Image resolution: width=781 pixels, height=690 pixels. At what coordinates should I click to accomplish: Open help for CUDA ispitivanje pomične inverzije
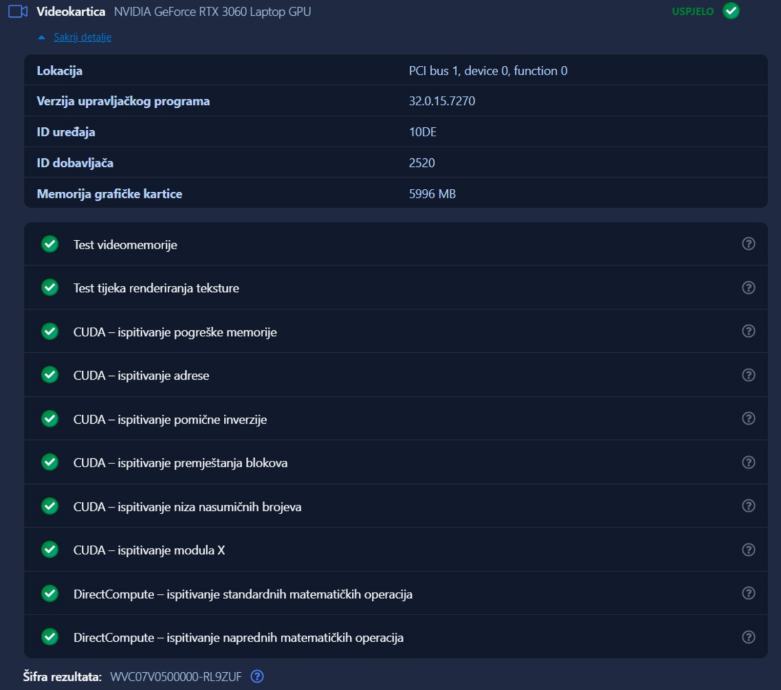(748, 418)
